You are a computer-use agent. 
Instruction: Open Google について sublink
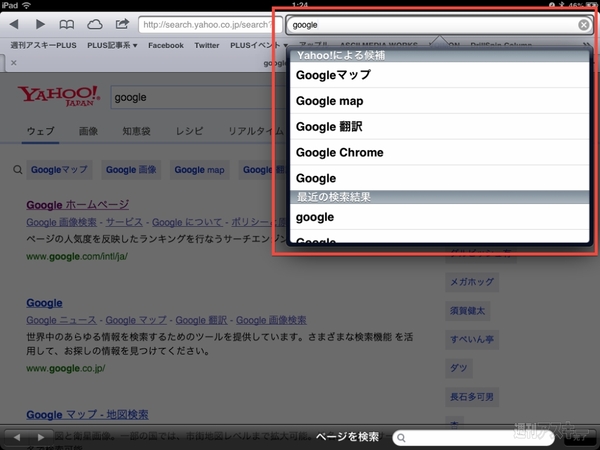(187, 222)
